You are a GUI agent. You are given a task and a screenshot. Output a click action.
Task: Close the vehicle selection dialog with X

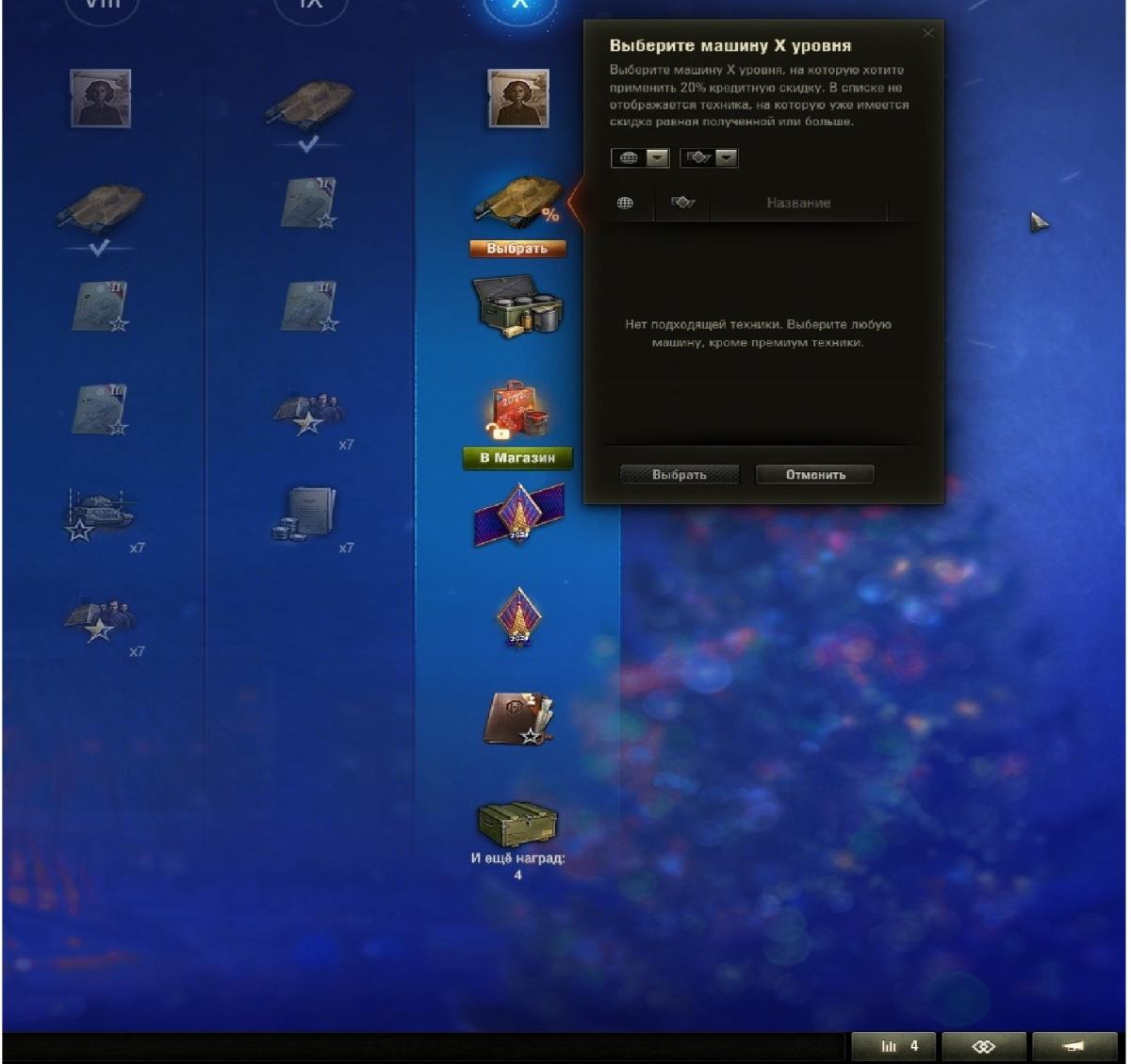coord(927,34)
